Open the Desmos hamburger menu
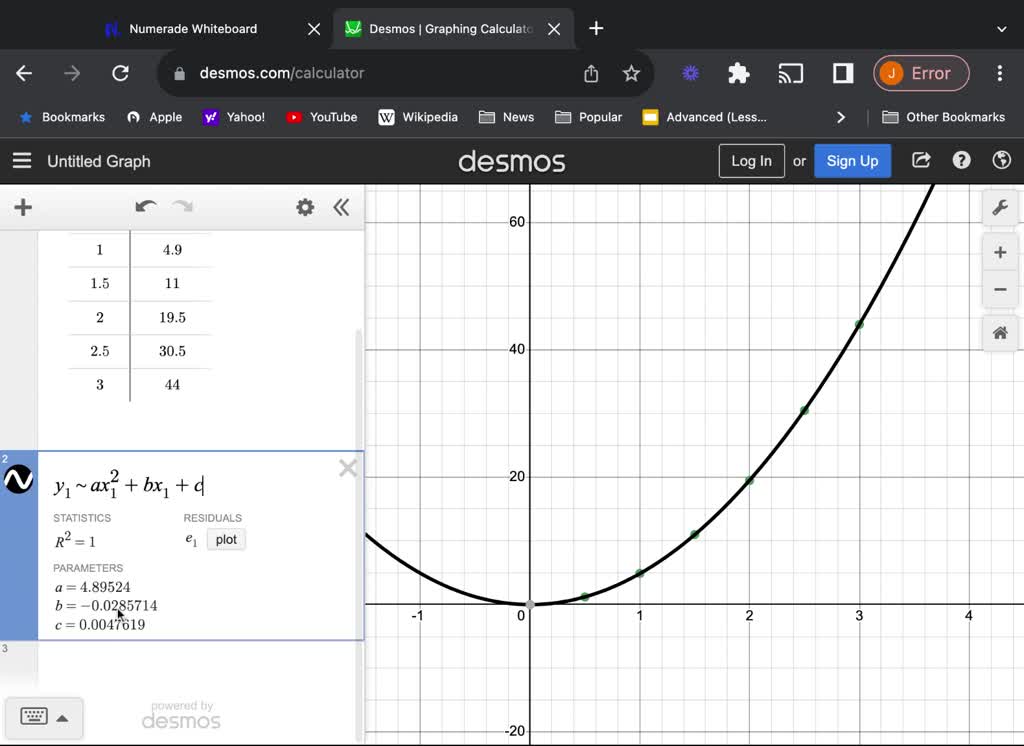 click(x=21, y=161)
